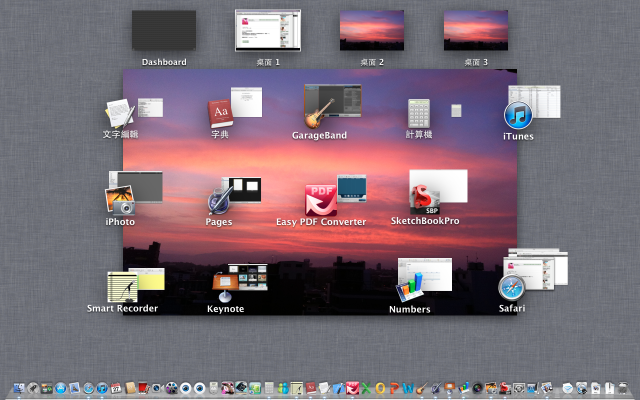Screen dimensions: 640x400
Task: Select the yellow Smart Recorder window preview
Action: pos(147,279)
